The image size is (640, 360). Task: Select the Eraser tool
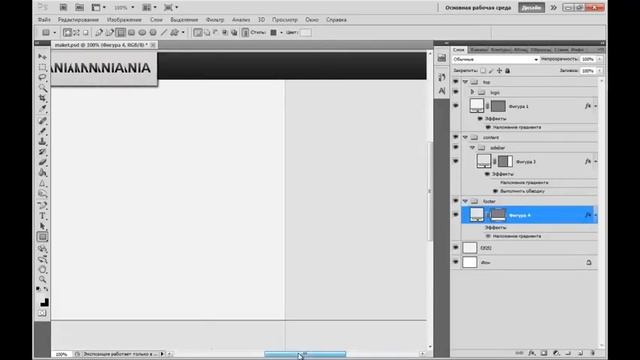pos(42,162)
